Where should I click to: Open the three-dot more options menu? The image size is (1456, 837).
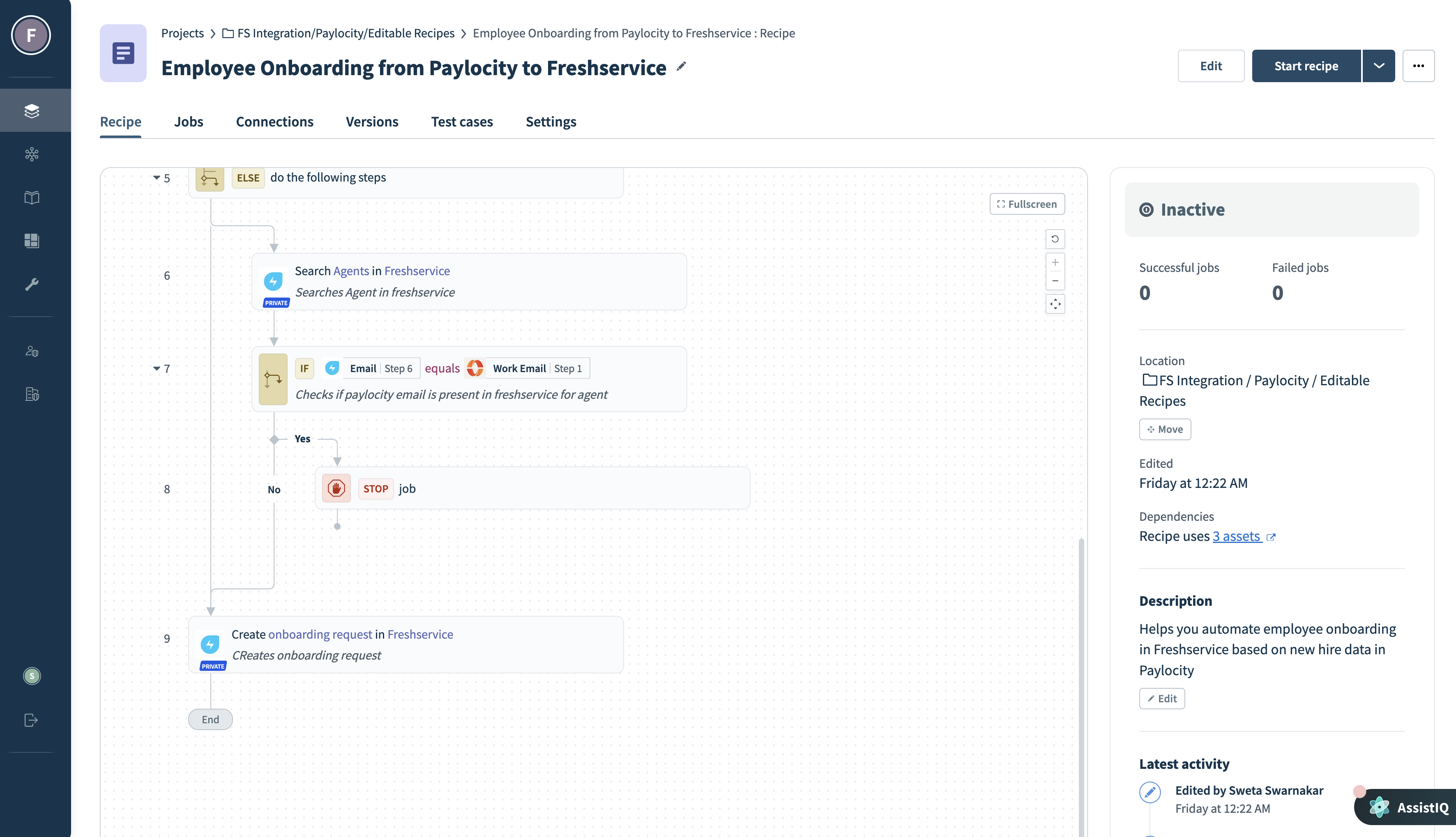click(x=1418, y=66)
